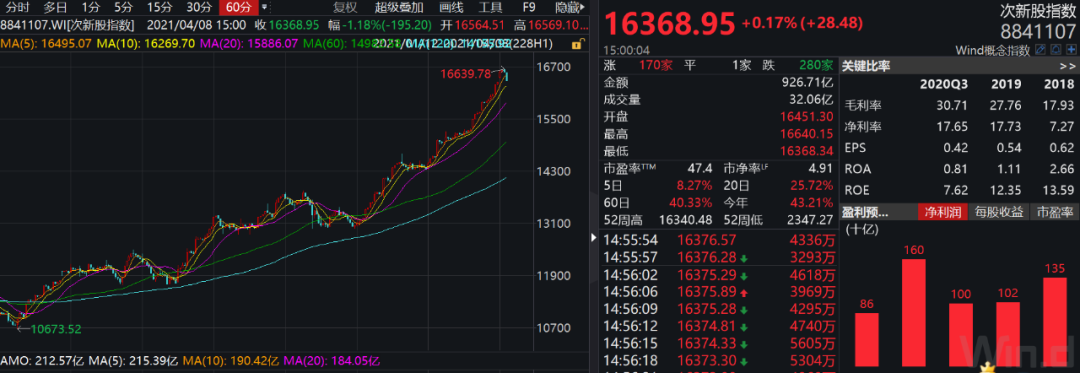This screenshot has height=373, width=1080.
Task: Select the 市盈率 forecast tab
Action: [1054, 212]
